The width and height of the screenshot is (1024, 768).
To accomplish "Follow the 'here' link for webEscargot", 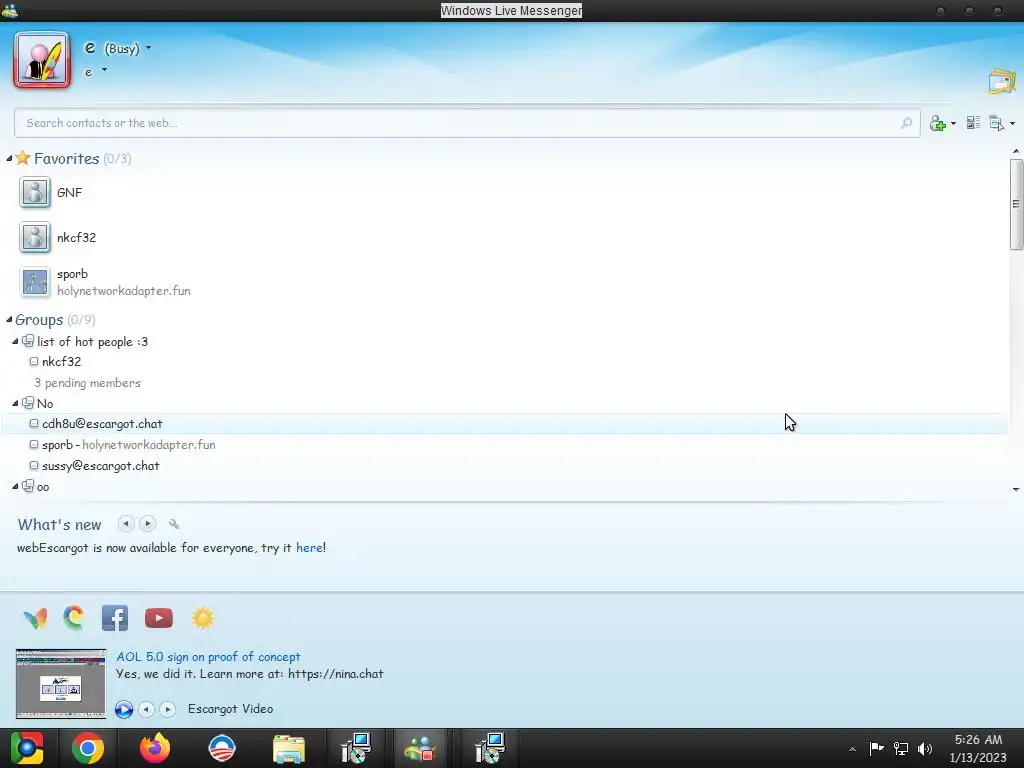I will pos(309,547).
